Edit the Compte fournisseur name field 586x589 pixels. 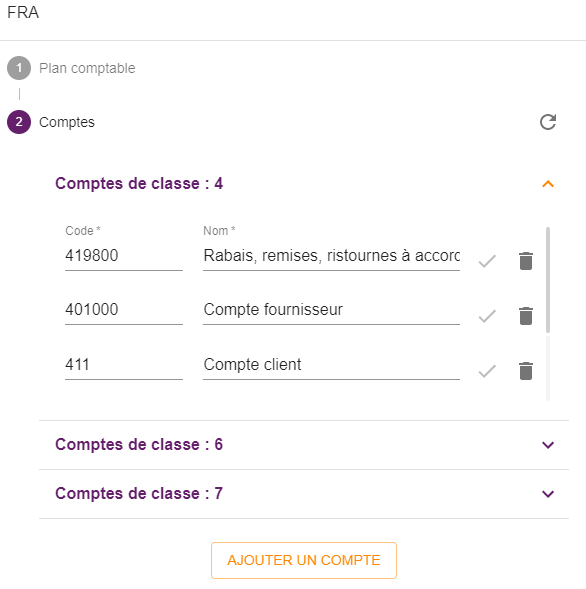(x=331, y=310)
